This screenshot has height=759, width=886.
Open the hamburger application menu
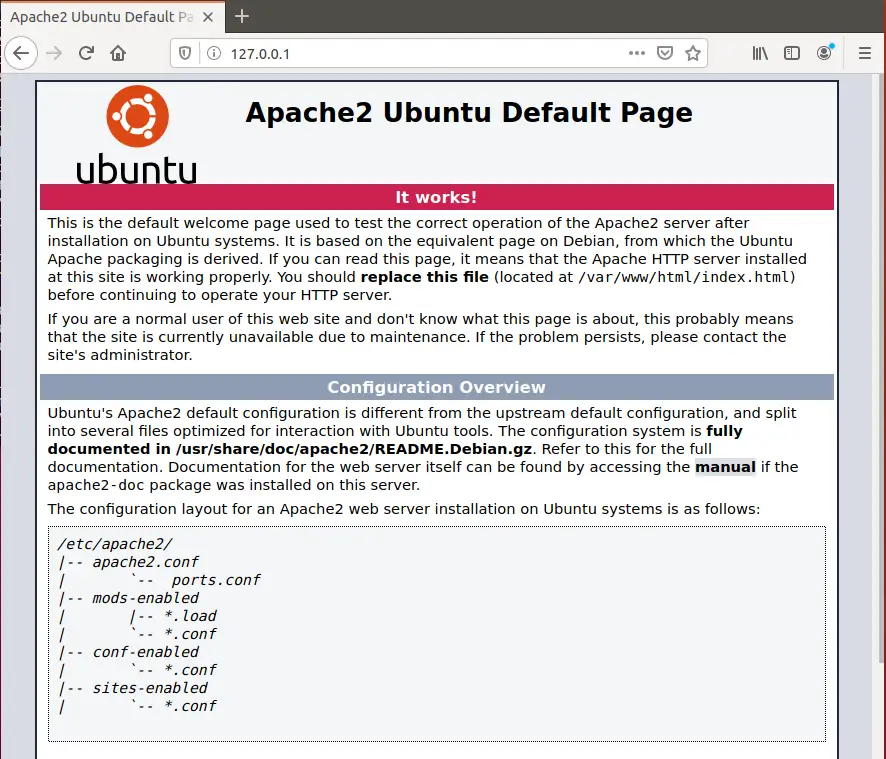coord(865,53)
